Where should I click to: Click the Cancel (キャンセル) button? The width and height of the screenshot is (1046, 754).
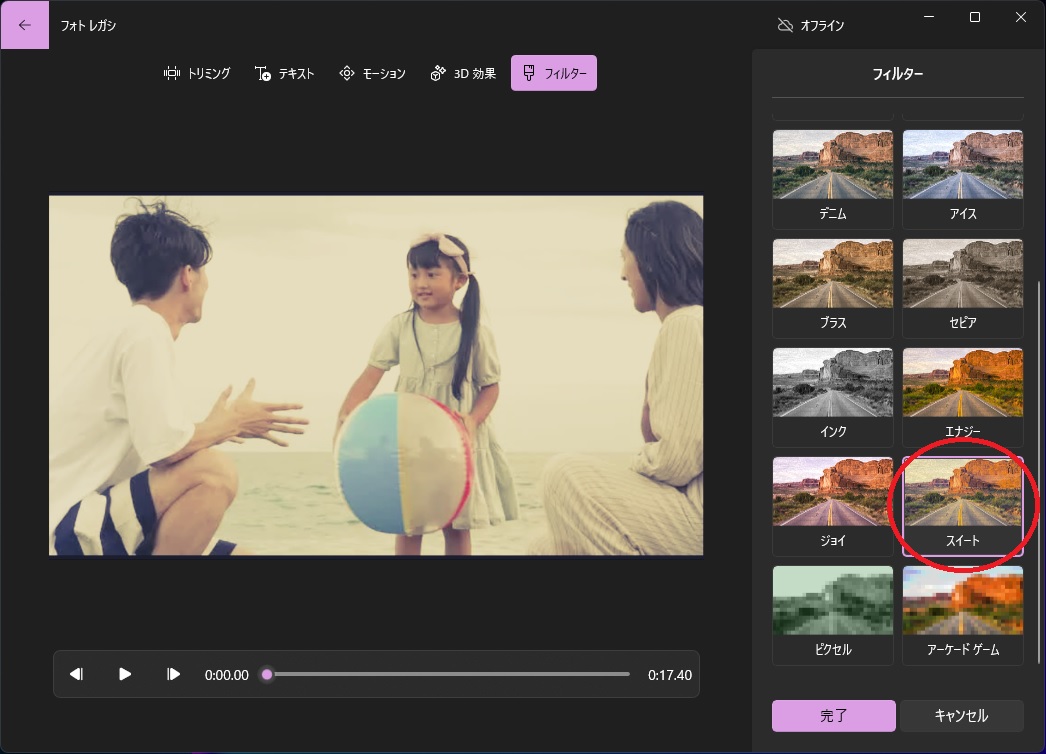(961, 715)
